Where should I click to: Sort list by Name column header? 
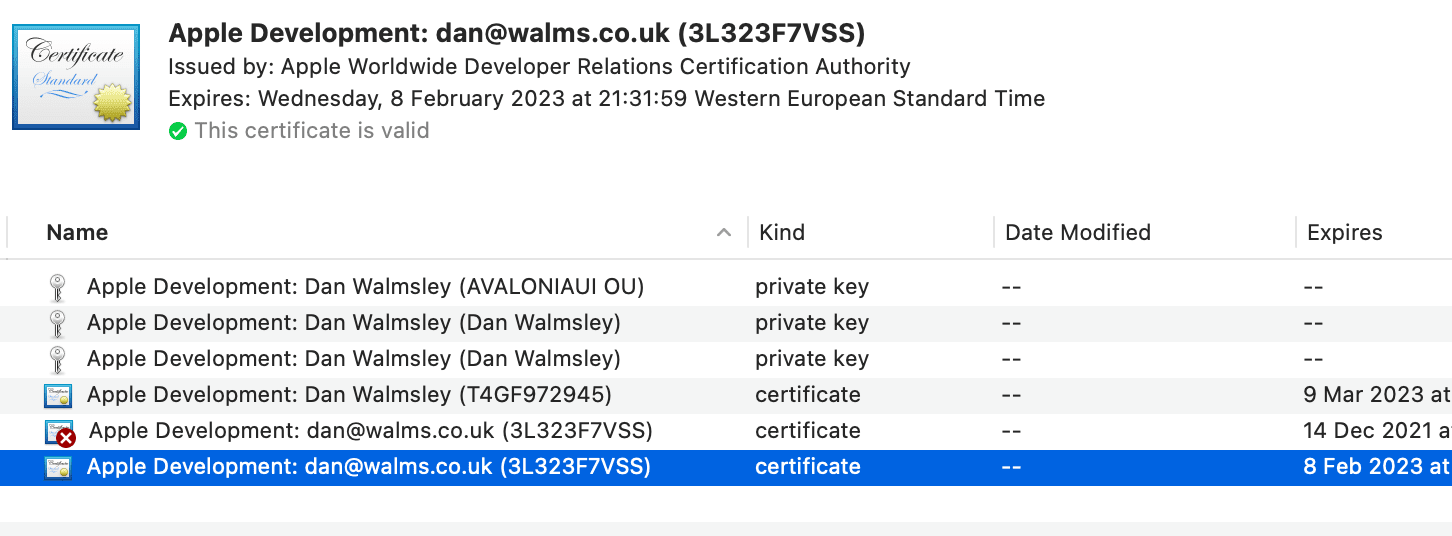78,233
